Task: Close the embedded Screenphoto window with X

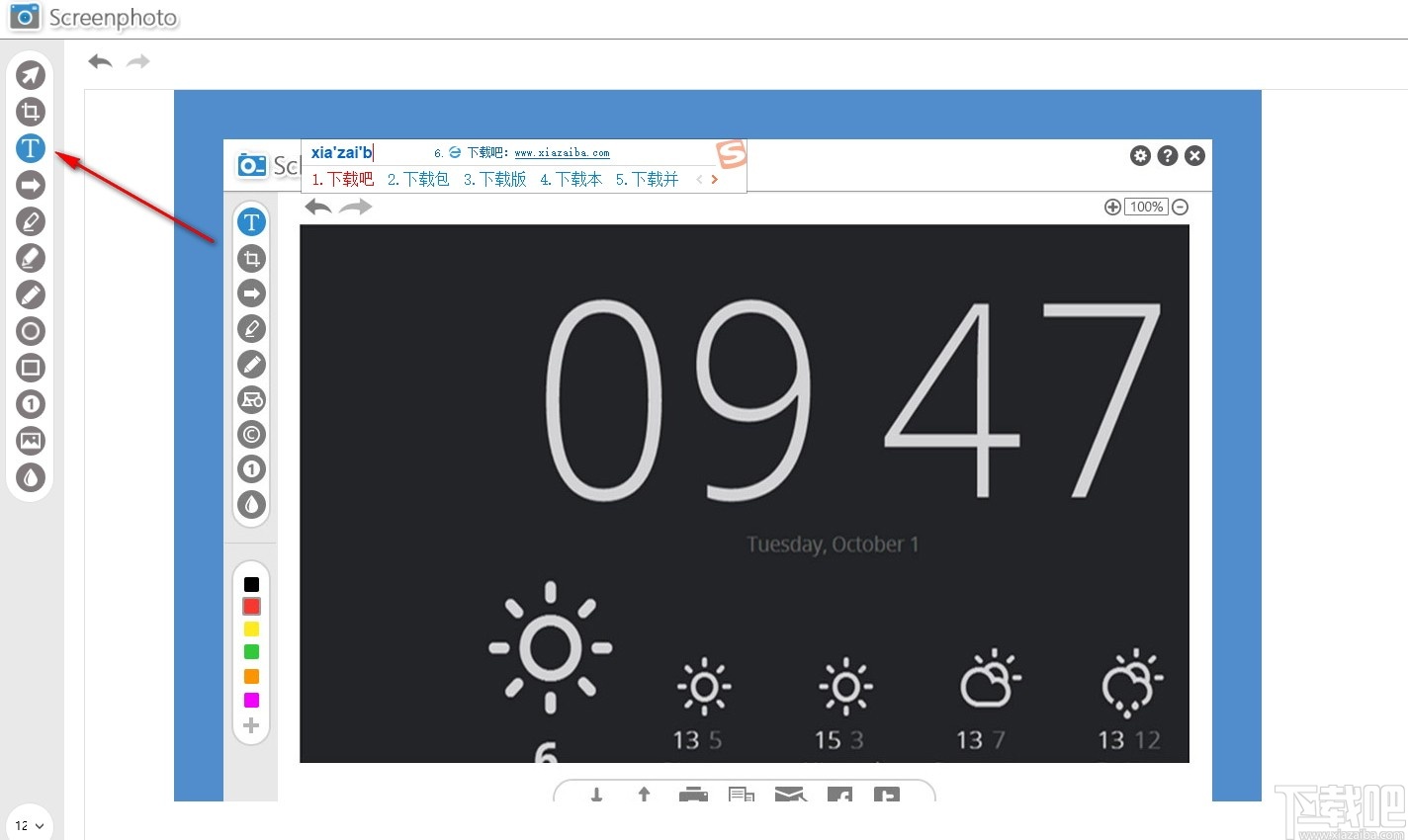Action: [1194, 155]
